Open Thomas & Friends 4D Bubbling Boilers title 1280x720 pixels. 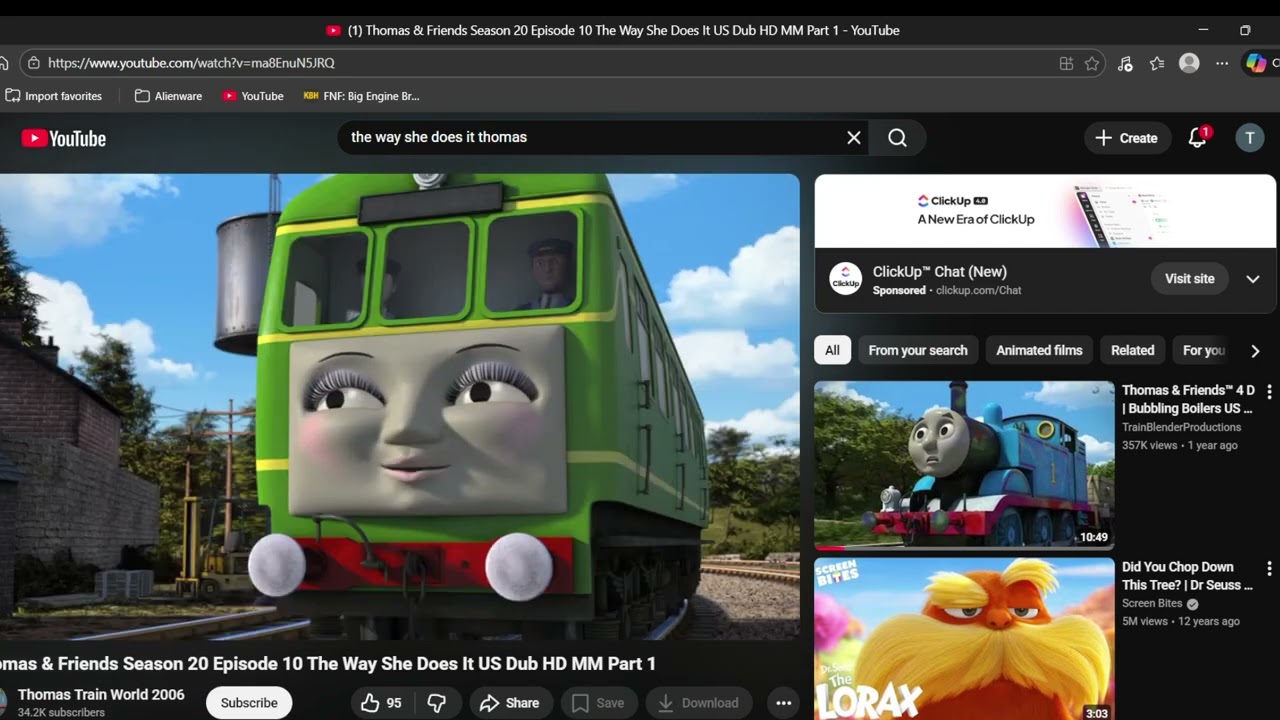(x=1188, y=399)
